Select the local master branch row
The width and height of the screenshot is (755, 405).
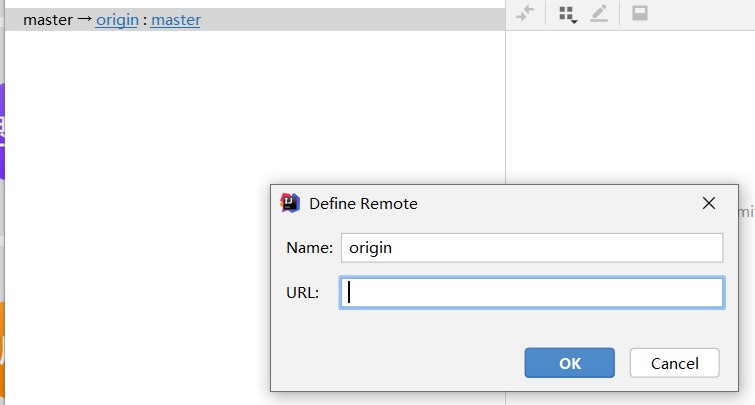coord(47,19)
